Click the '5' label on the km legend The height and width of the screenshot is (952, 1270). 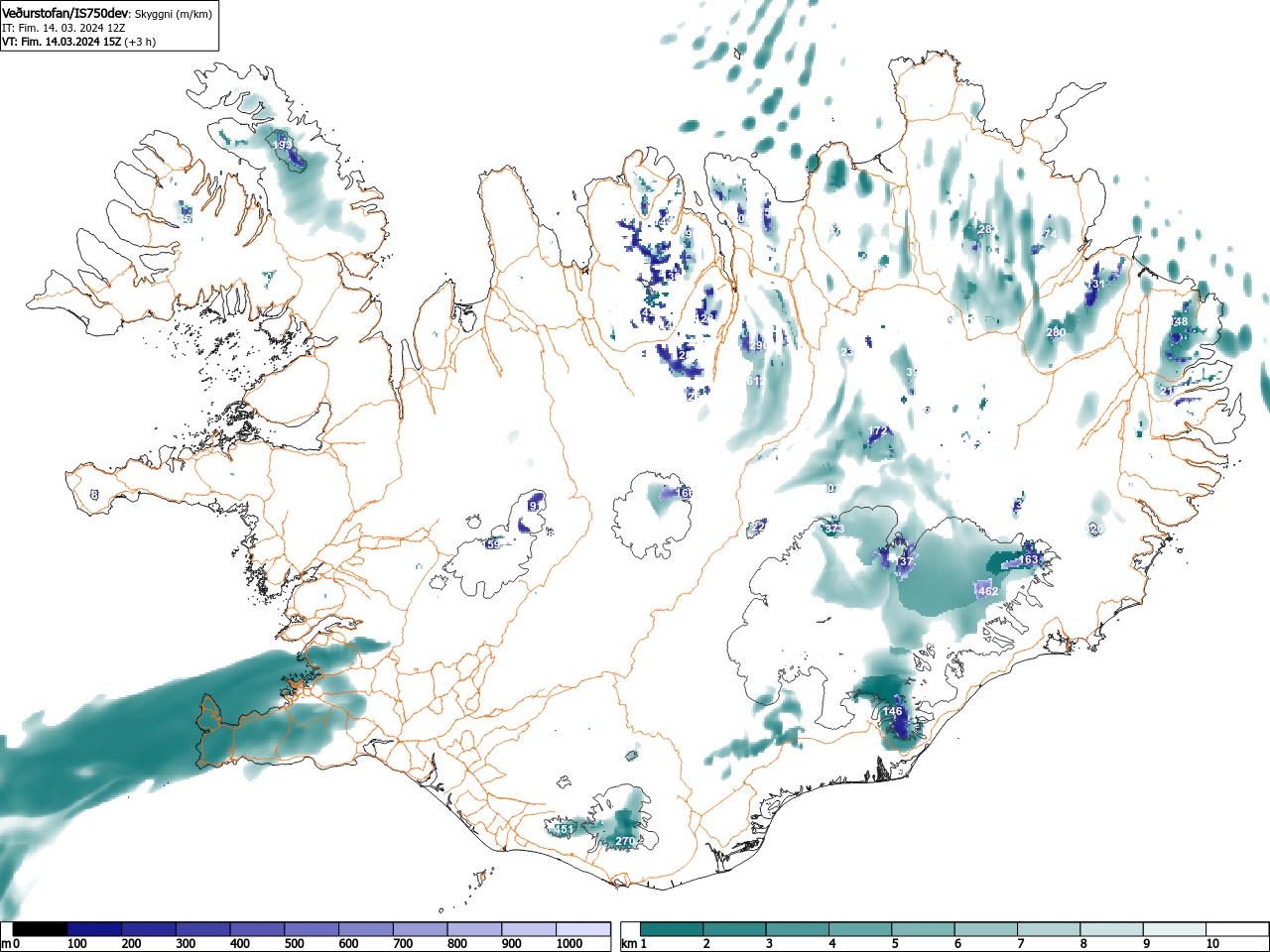(895, 944)
